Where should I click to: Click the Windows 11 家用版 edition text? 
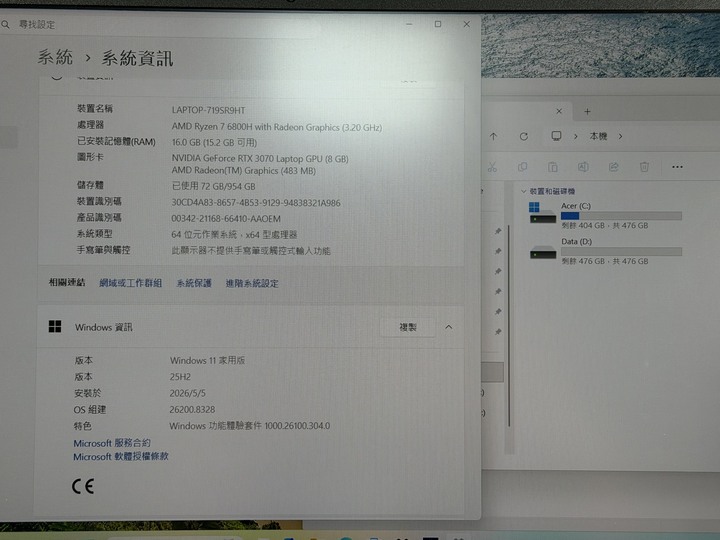[x=207, y=360]
